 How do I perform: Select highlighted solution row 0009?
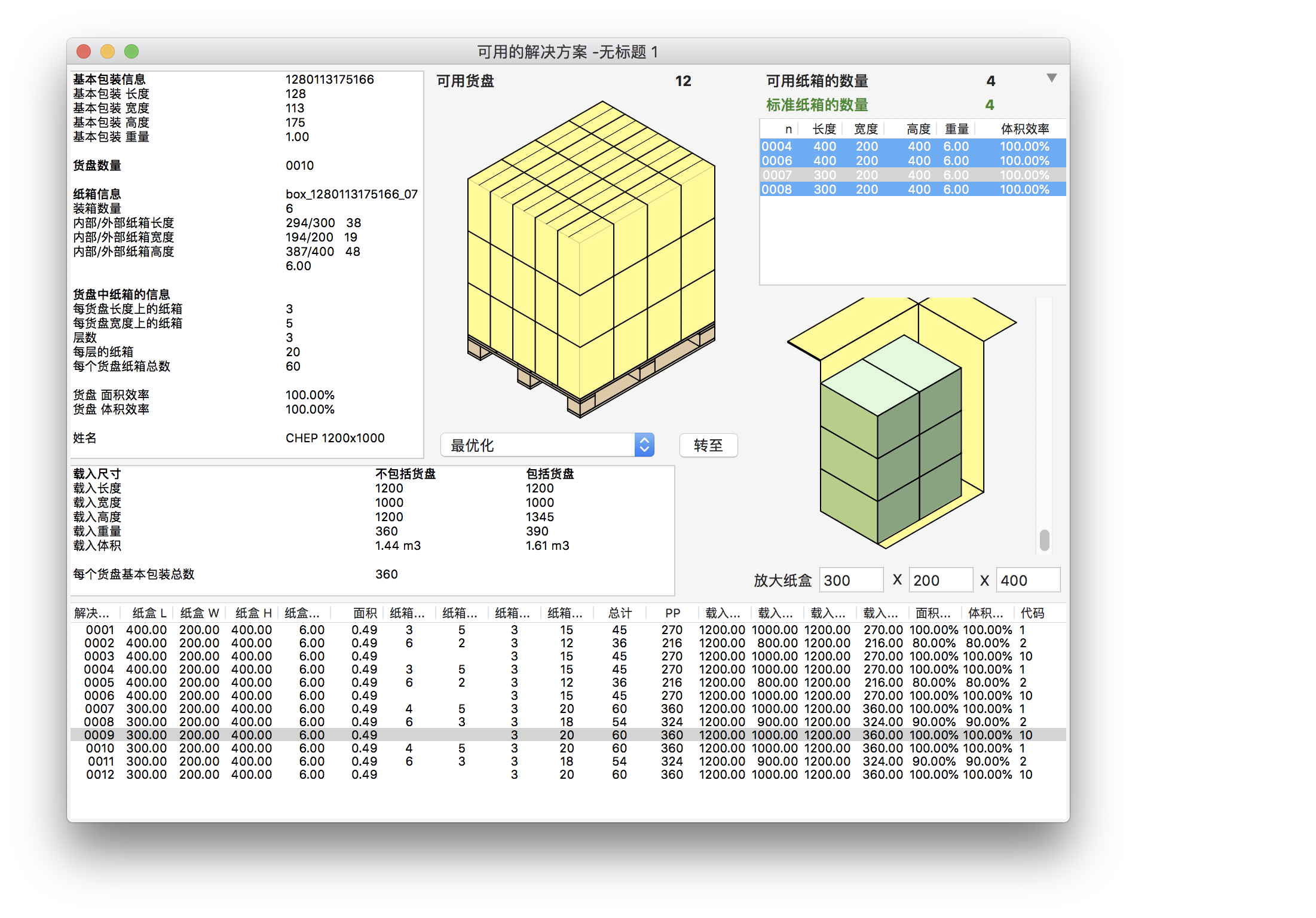point(568,735)
